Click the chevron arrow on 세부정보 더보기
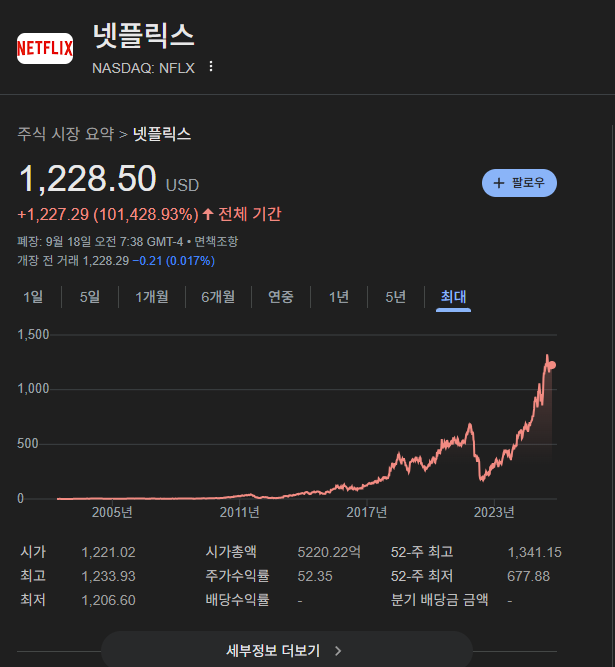This screenshot has height=667, width=615. (338, 651)
